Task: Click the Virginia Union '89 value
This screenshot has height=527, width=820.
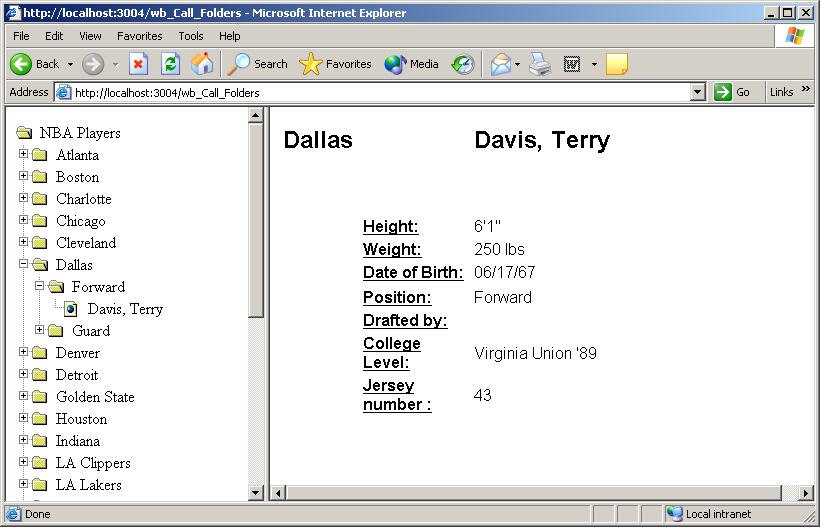Action: (x=535, y=353)
